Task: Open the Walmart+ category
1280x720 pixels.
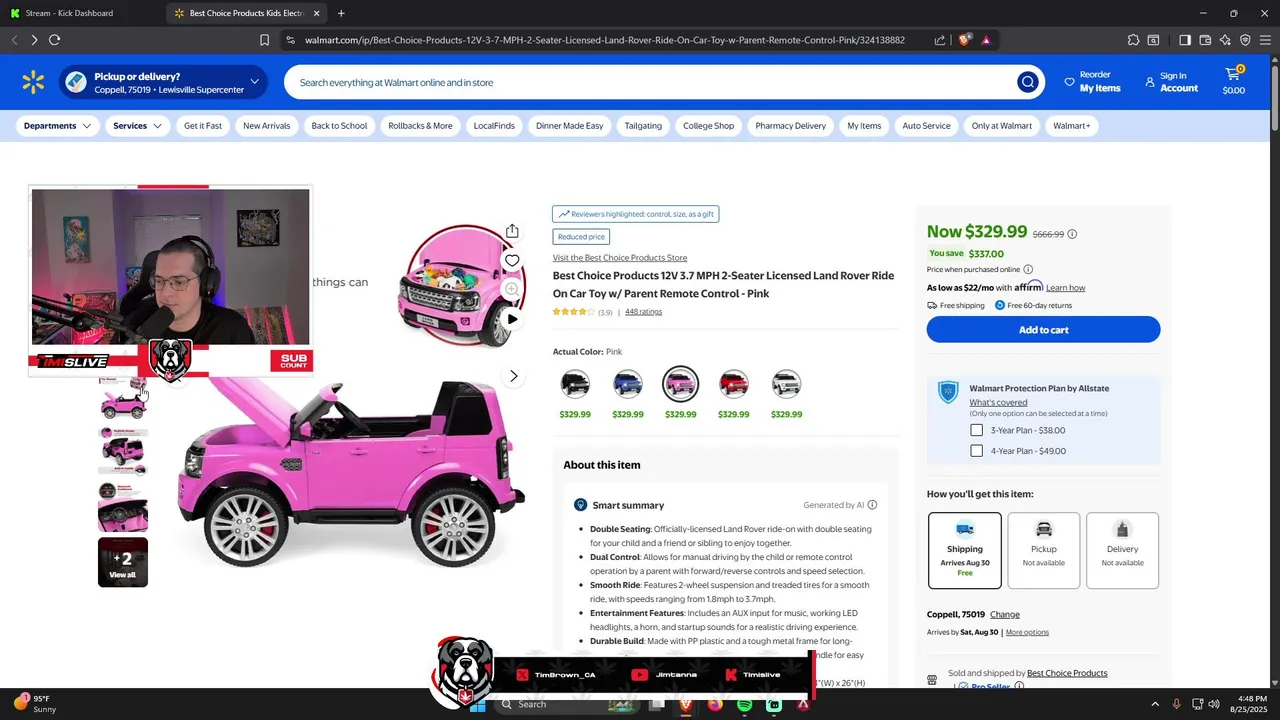Action: pos(1071,126)
